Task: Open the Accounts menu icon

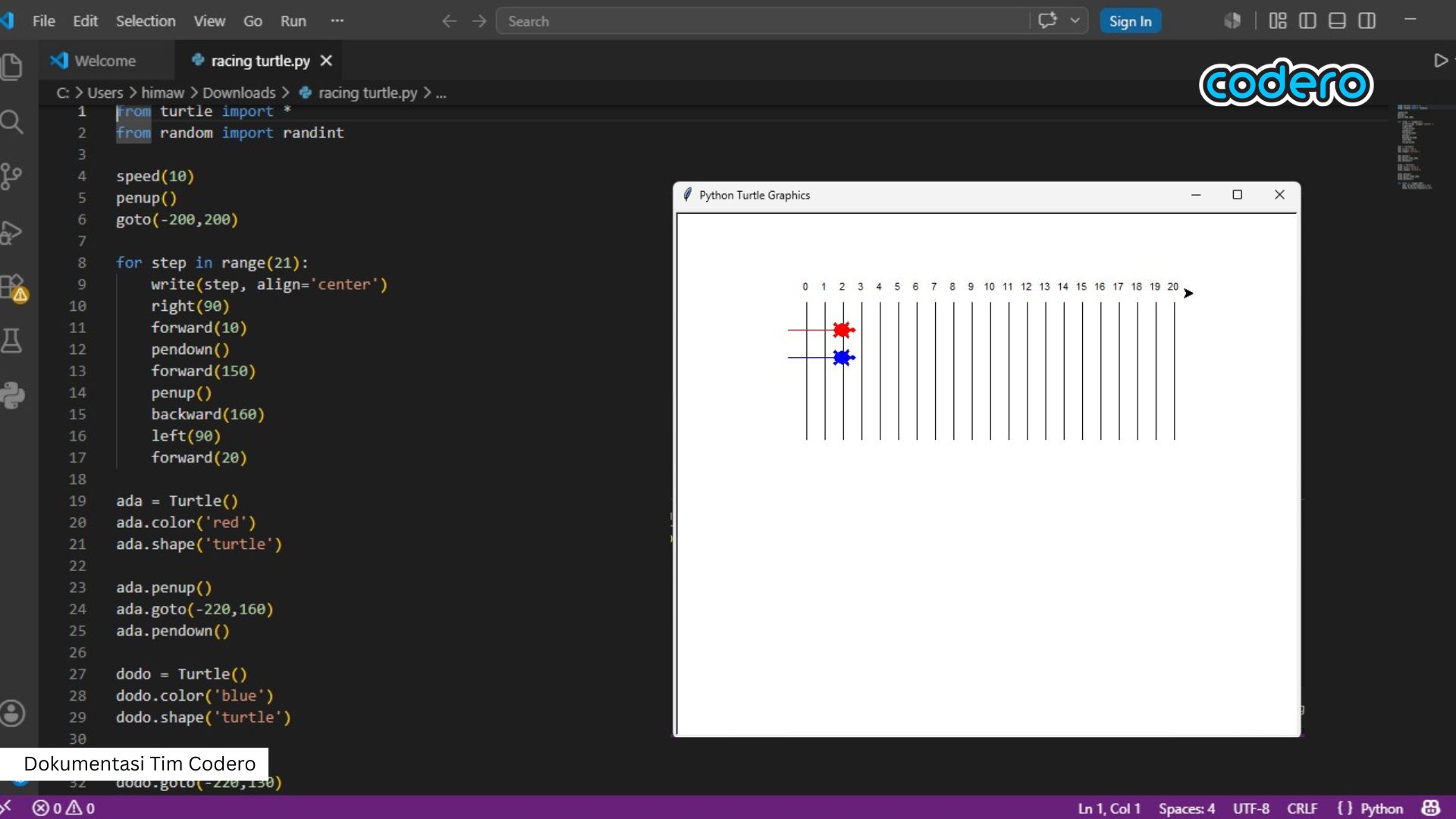Action: [x=12, y=713]
